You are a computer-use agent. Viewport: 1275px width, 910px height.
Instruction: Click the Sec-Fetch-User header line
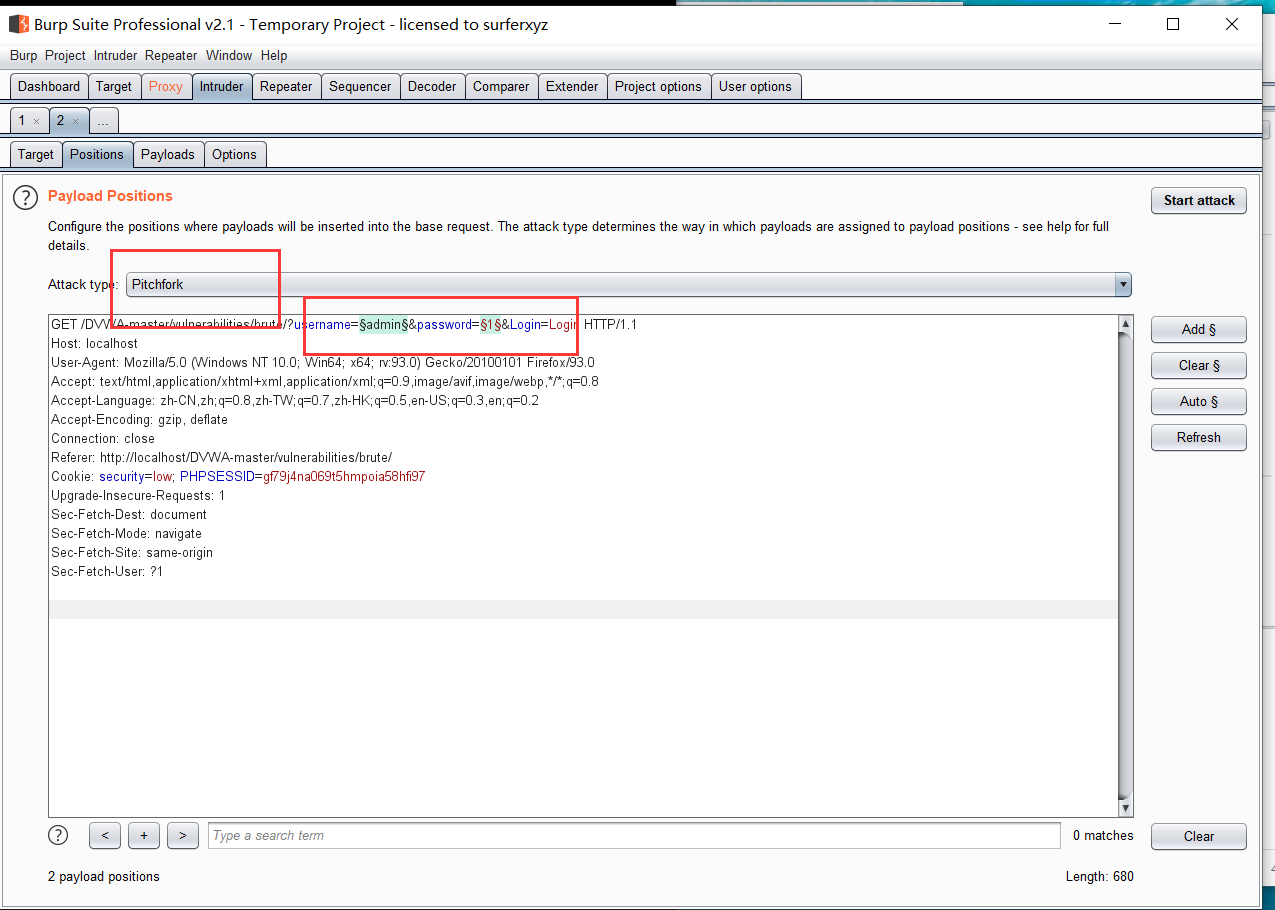click(107, 572)
